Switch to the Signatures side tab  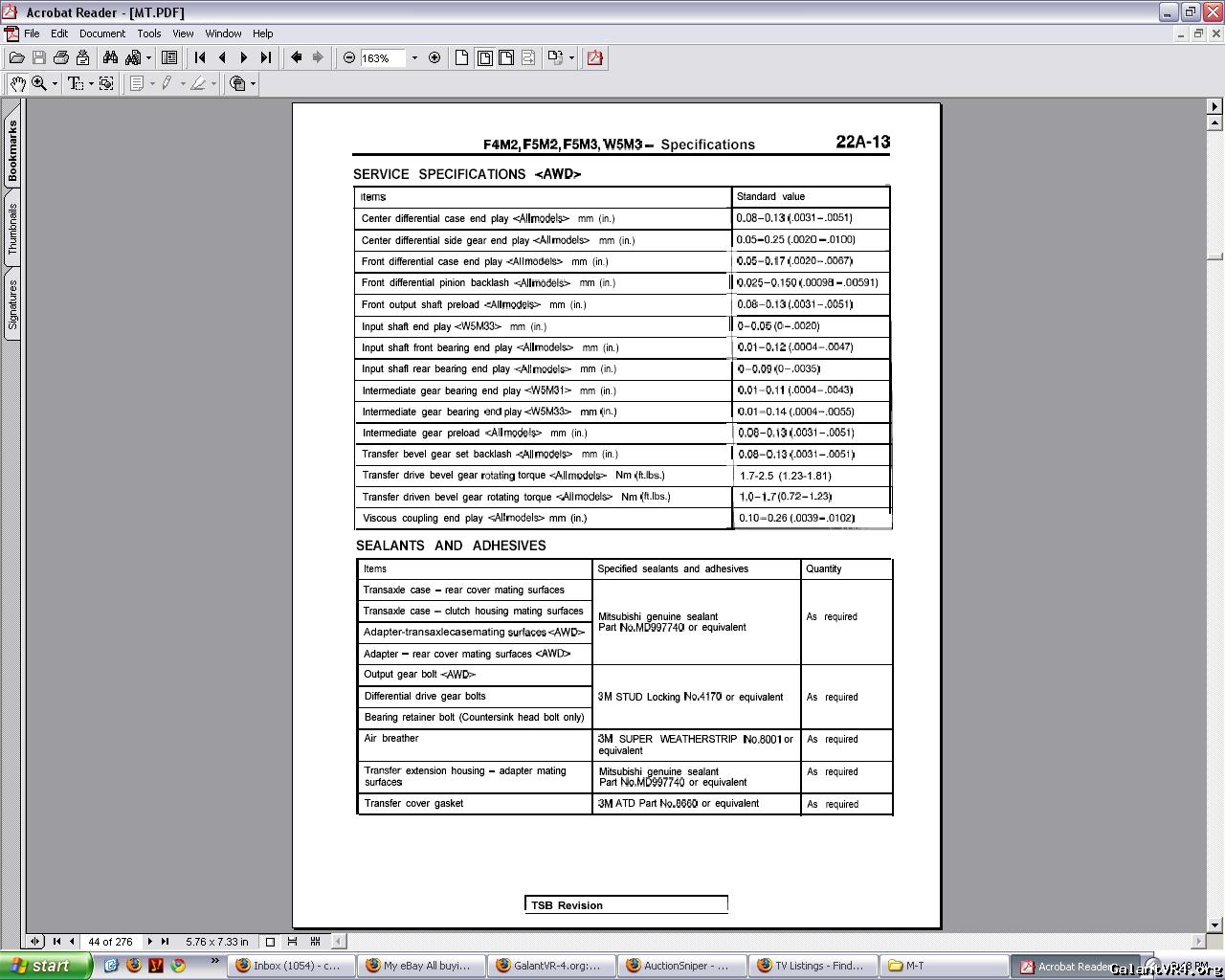pos(12,304)
